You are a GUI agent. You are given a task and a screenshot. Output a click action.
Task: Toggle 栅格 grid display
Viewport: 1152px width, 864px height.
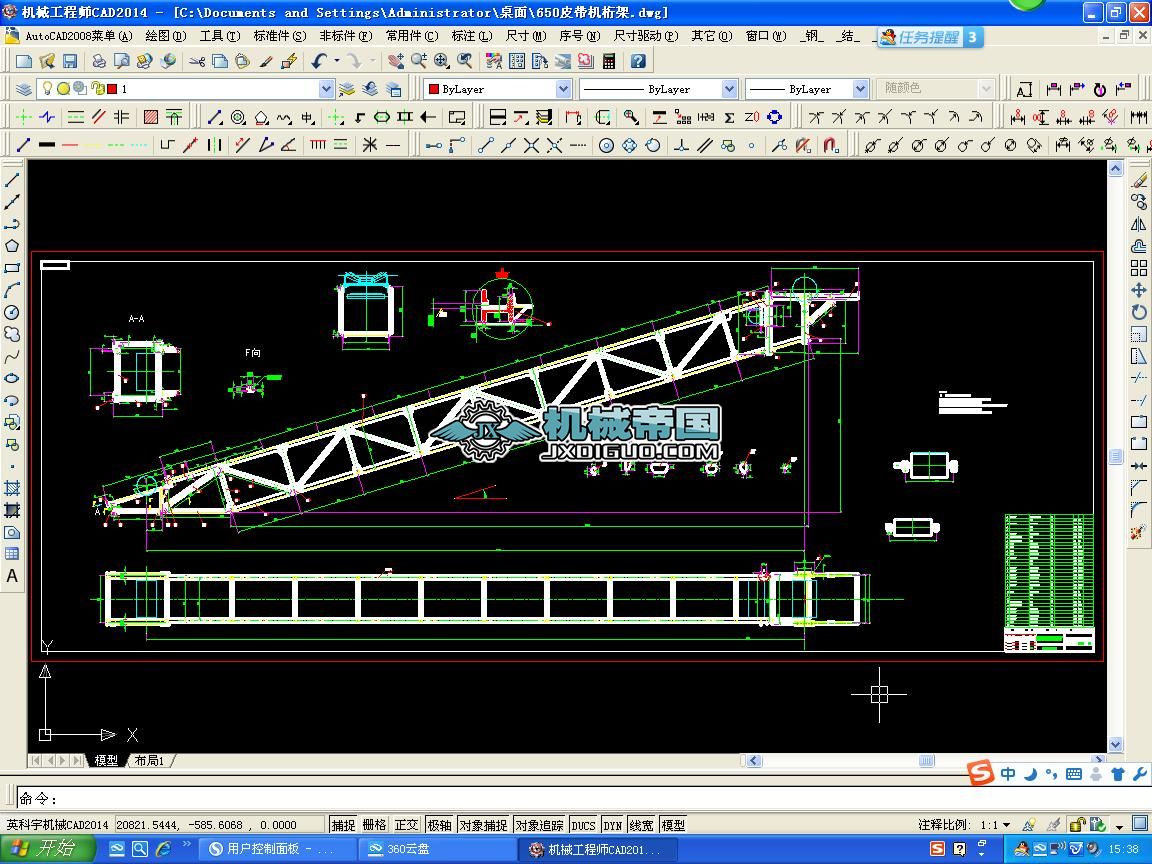click(374, 825)
